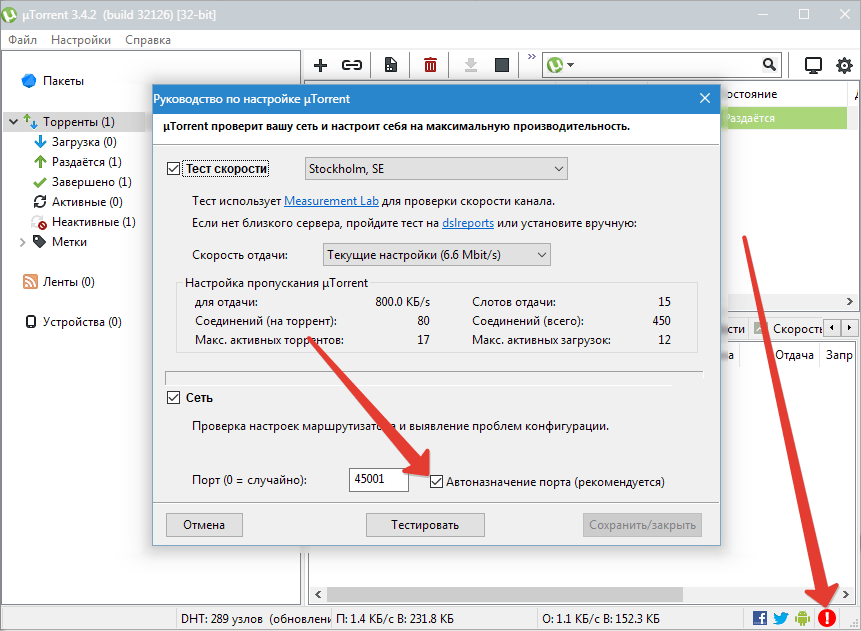Add a torrent with the plus icon
Image resolution: width=861 pixels, height=631 pixels.
click(320, 65)
